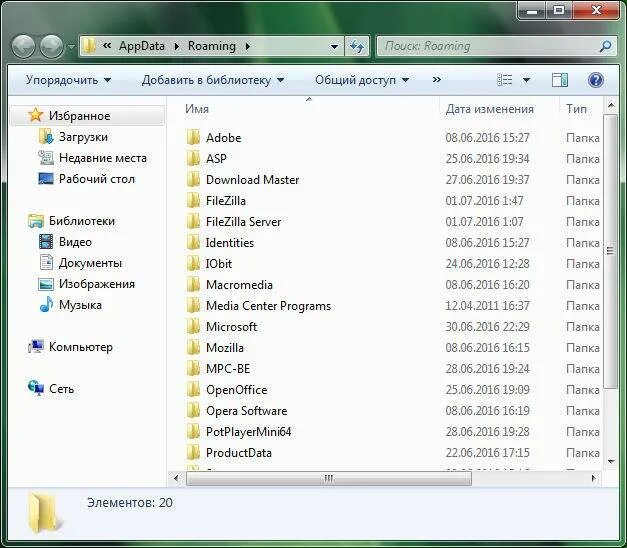Viewport: 627px width, 548px height.
Task: Toggle the preview pane button
Action: pyautogui.click(x=560, y=80)
